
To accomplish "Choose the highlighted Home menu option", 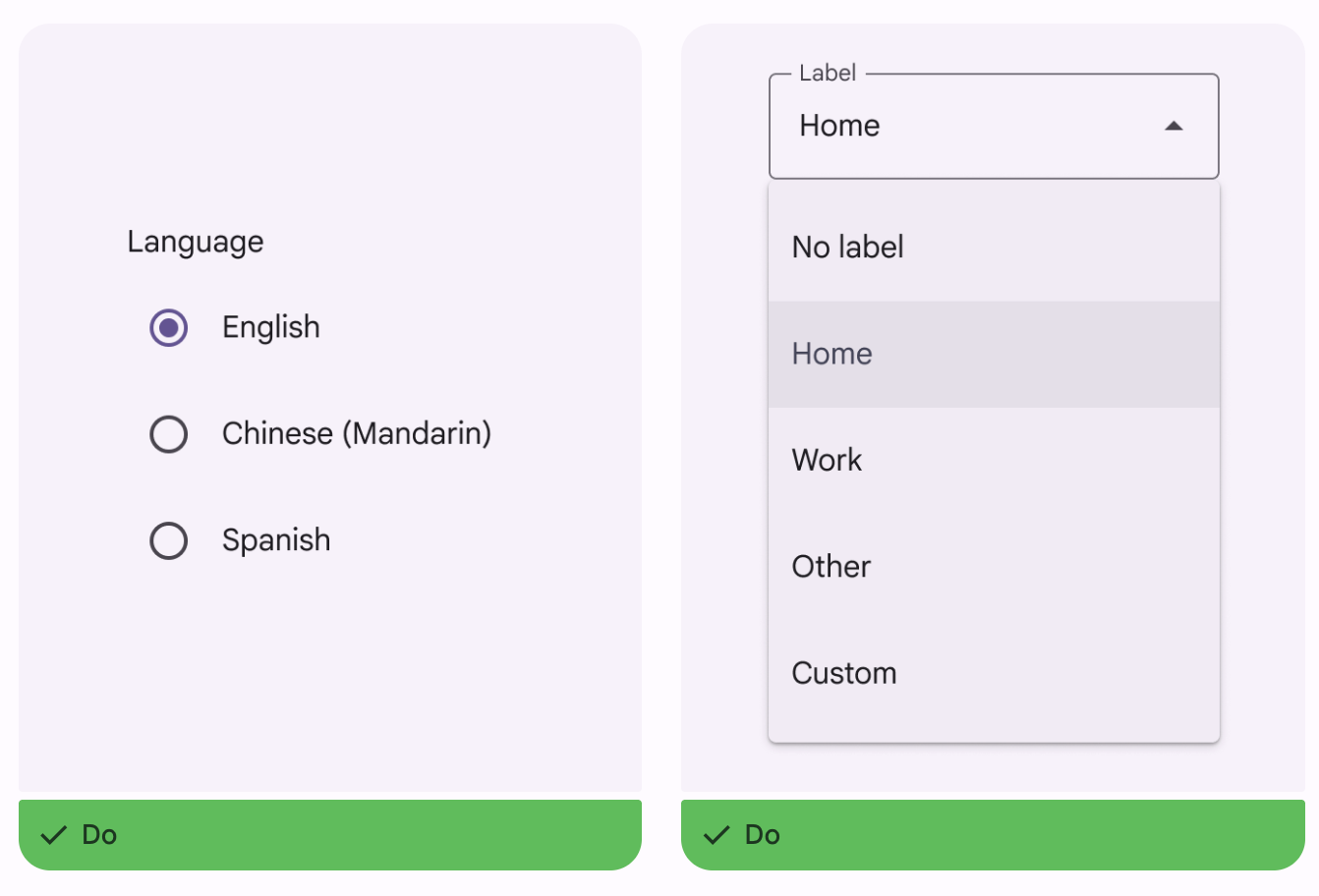I will click(x=993, y=354).
